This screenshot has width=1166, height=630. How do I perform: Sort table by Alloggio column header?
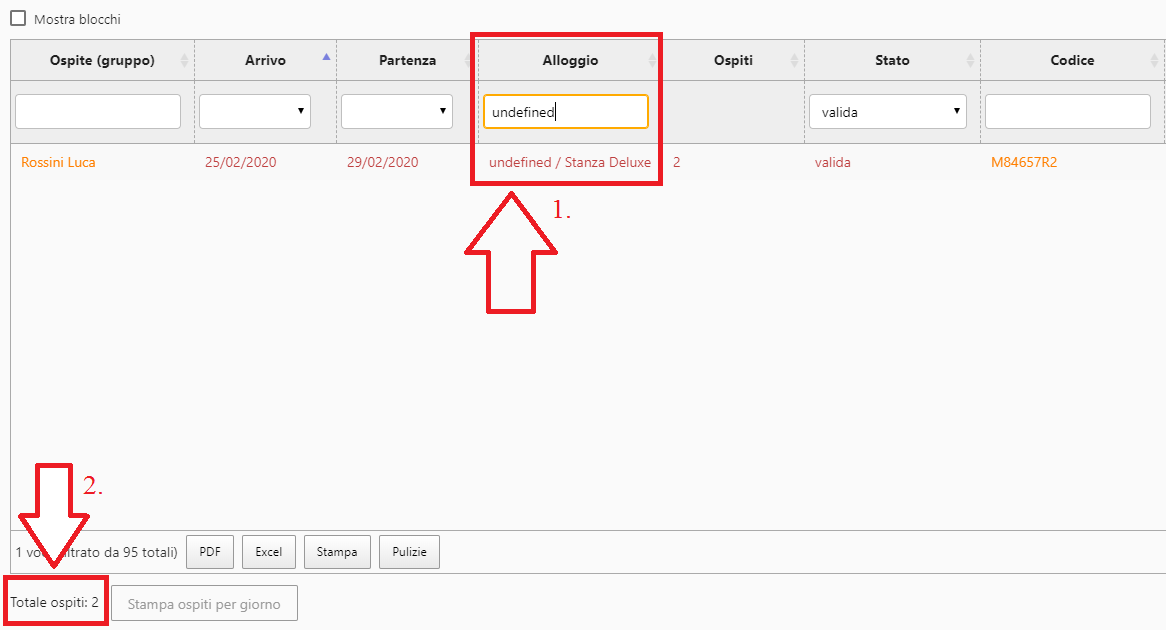[x=570, y=61]
